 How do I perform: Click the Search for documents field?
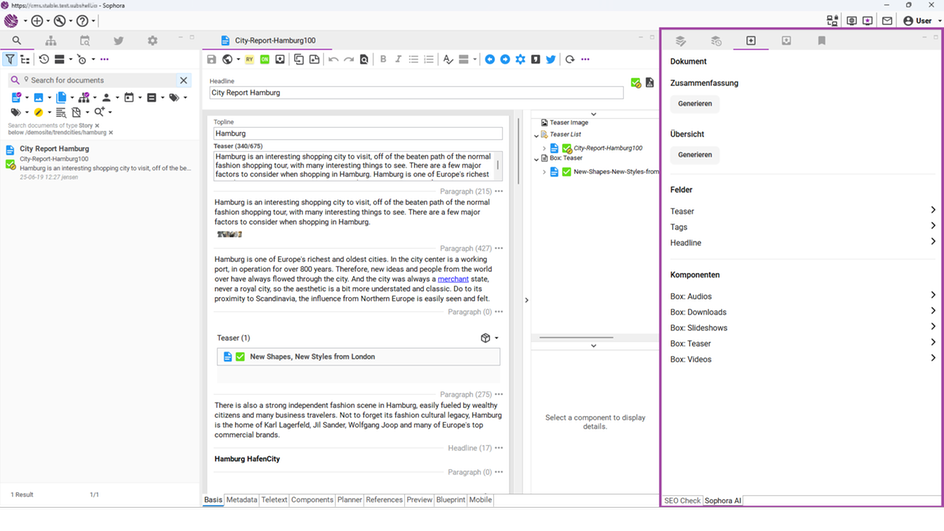[x=99, y=80]
